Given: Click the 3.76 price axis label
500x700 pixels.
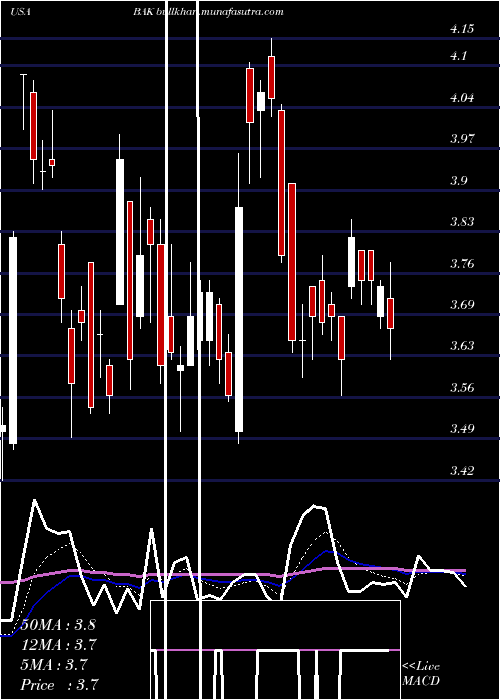Looking at the screenshot, I should 462,264.
